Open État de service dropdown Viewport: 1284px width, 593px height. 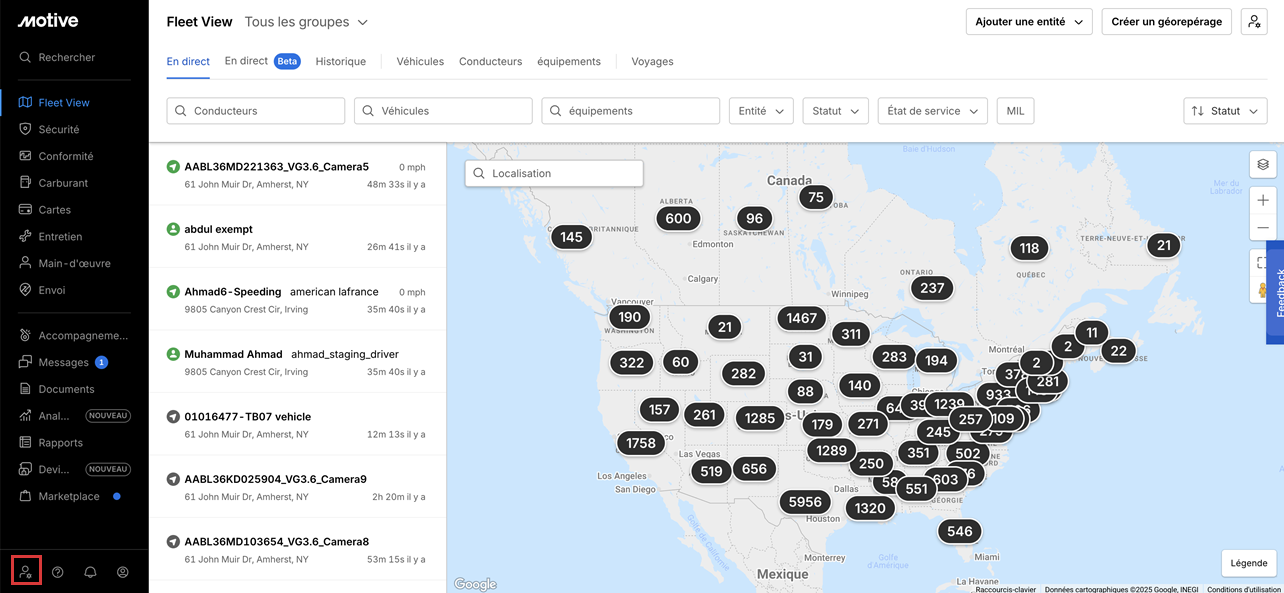932,111
